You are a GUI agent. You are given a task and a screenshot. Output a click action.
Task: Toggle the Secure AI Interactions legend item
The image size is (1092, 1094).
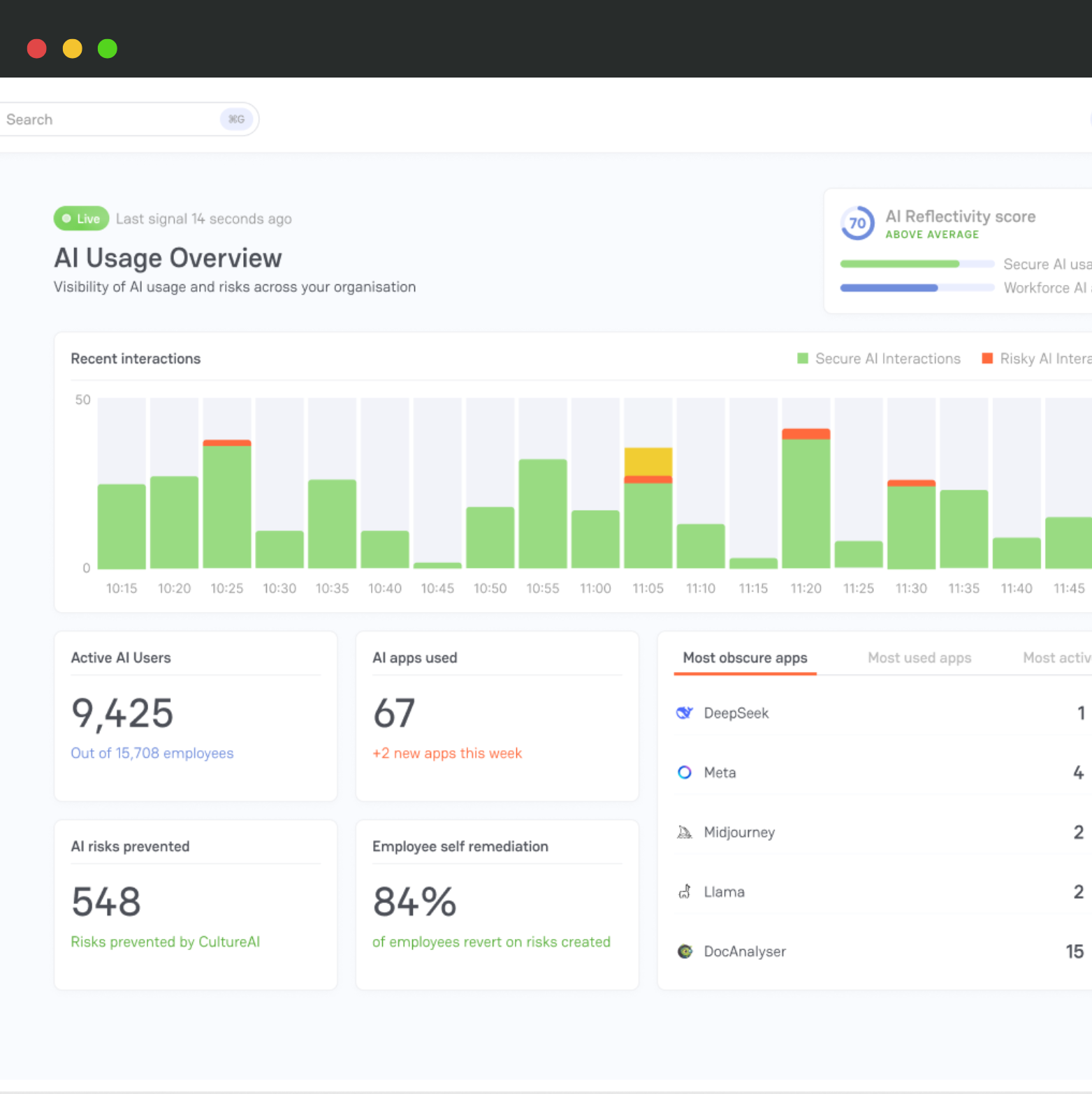click(x=879, y=358)
